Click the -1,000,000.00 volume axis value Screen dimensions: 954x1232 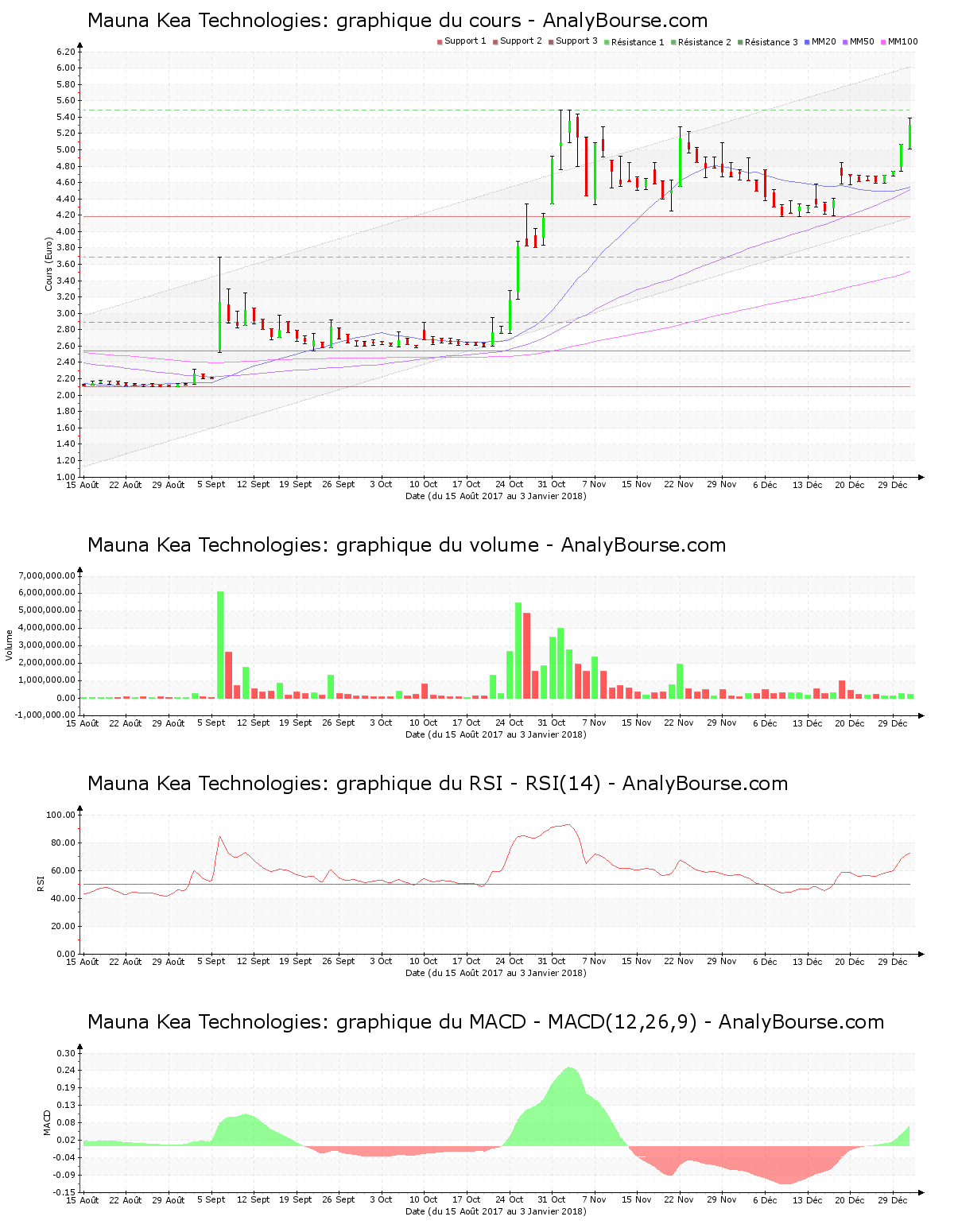tap(45, 715)
